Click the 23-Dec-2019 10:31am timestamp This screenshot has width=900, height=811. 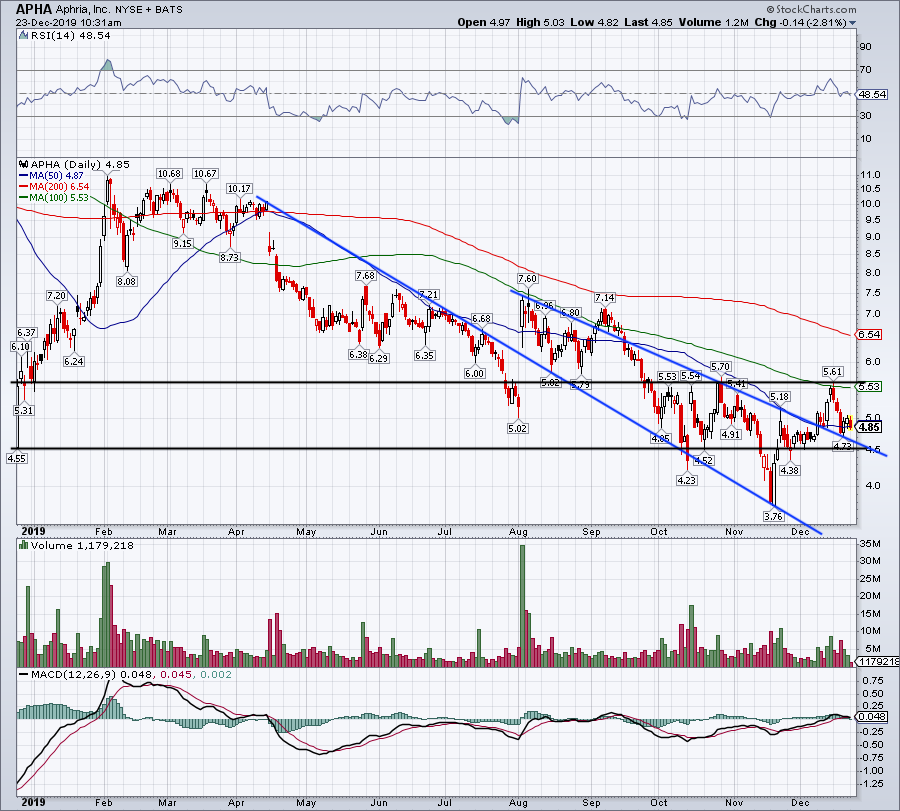[x=68, y=23]
